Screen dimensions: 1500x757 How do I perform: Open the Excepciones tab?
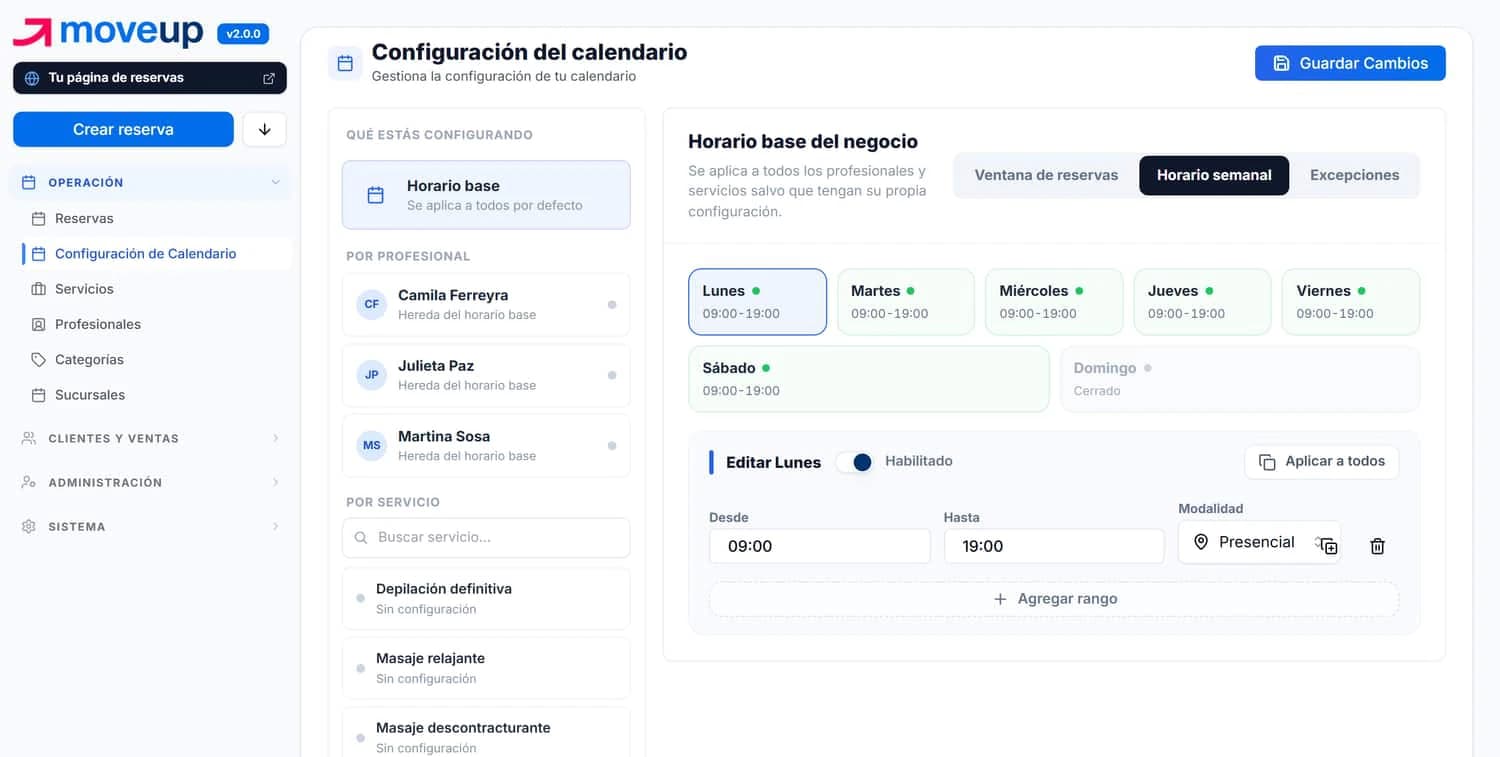tap(1354, 175)
